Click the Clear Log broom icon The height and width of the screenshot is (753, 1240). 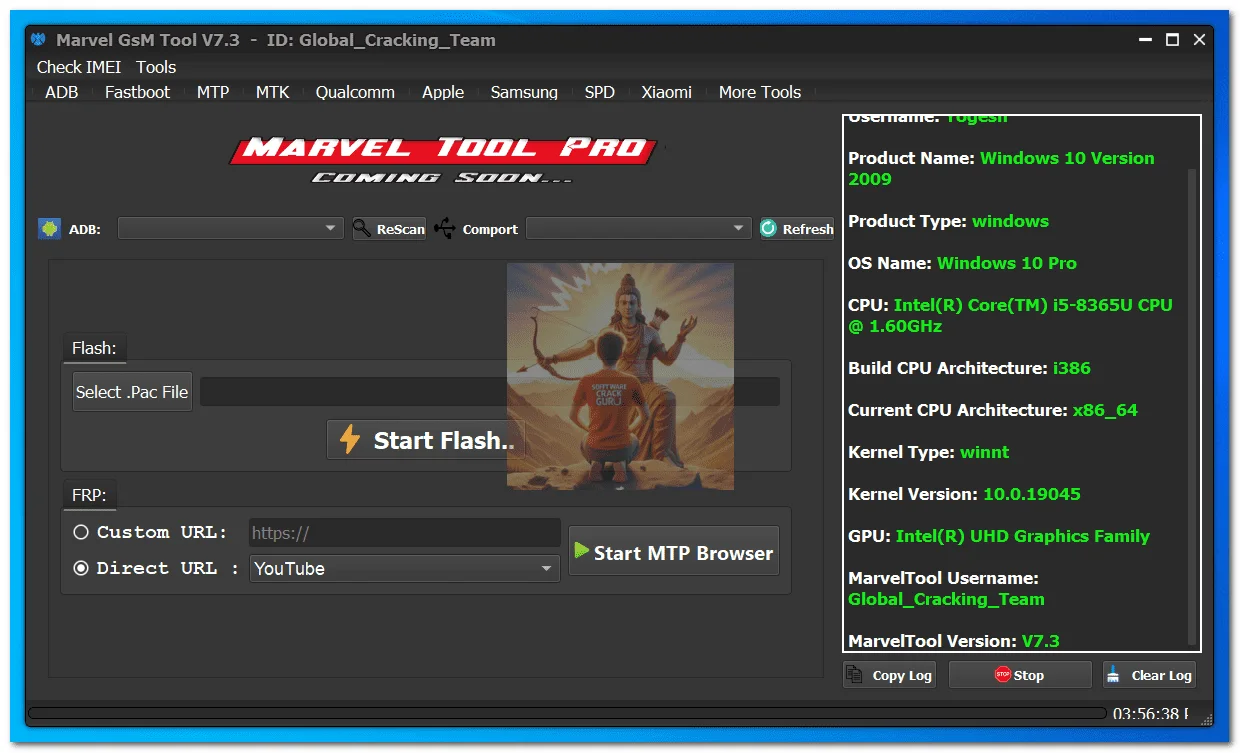(x=1114, y=675)
